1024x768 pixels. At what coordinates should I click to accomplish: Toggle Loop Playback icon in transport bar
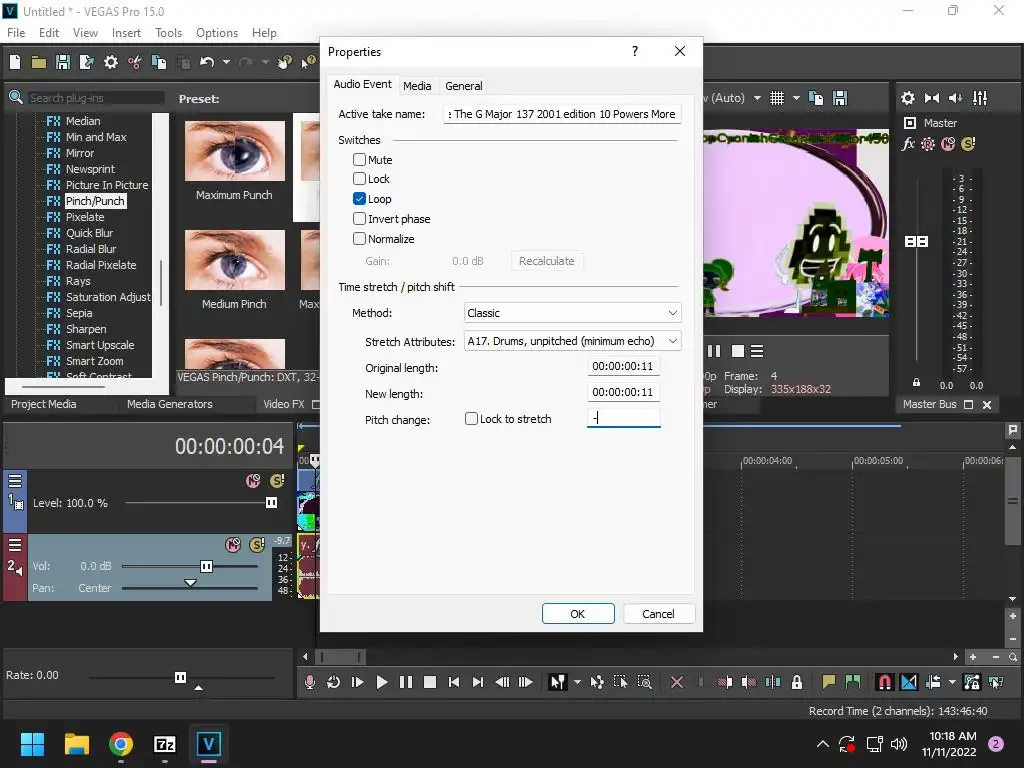click(333, 682)
